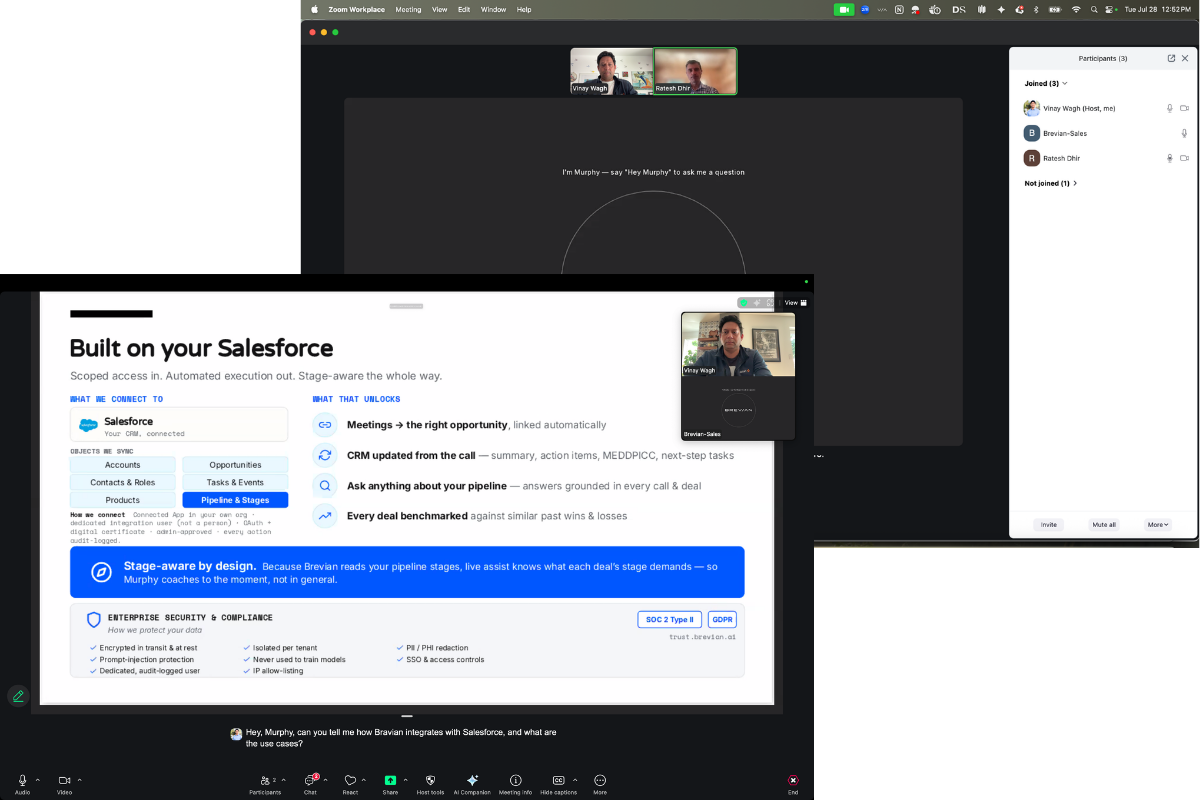Open the Edit menu in menu bar
The image size is (1200, 800).
click(x=464, y=9)
